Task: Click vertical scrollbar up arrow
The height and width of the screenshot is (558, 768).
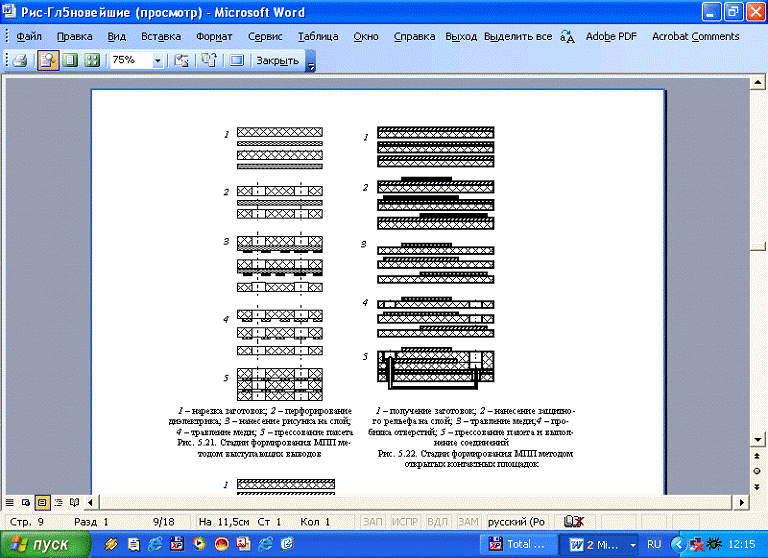Action: (758, 82)
